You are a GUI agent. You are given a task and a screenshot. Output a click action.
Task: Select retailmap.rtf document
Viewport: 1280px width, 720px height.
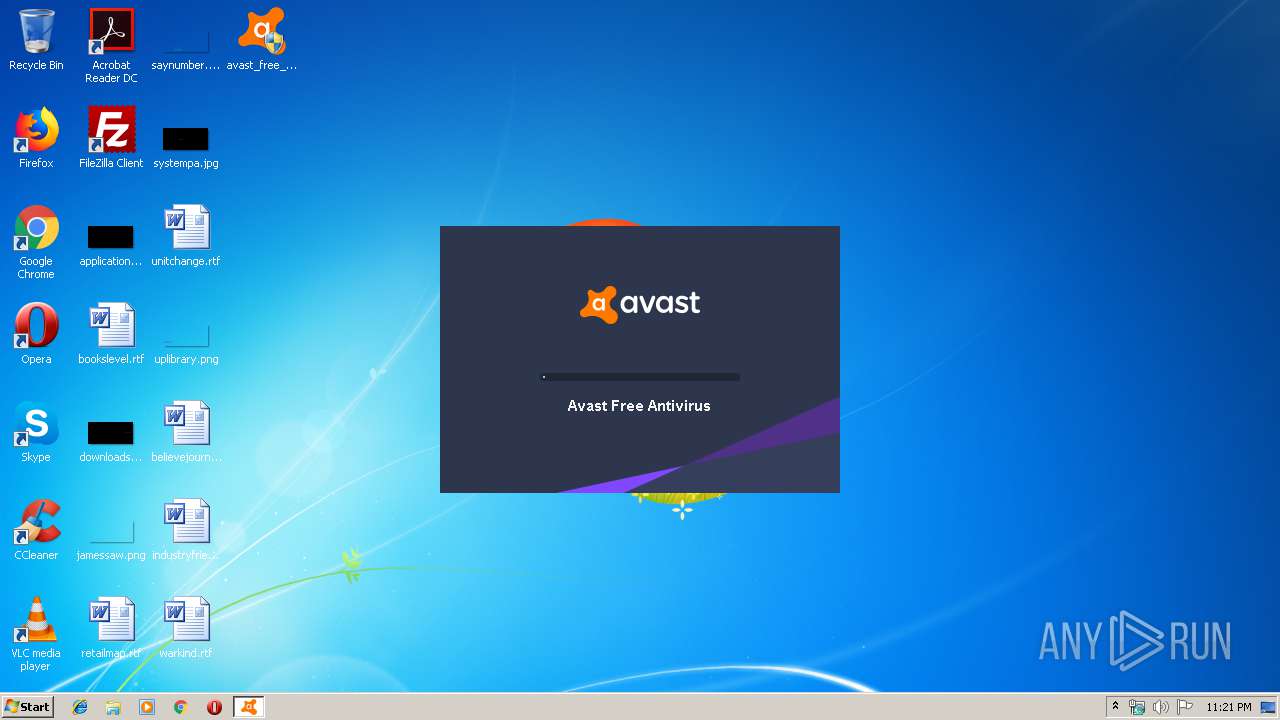[111, 628]
